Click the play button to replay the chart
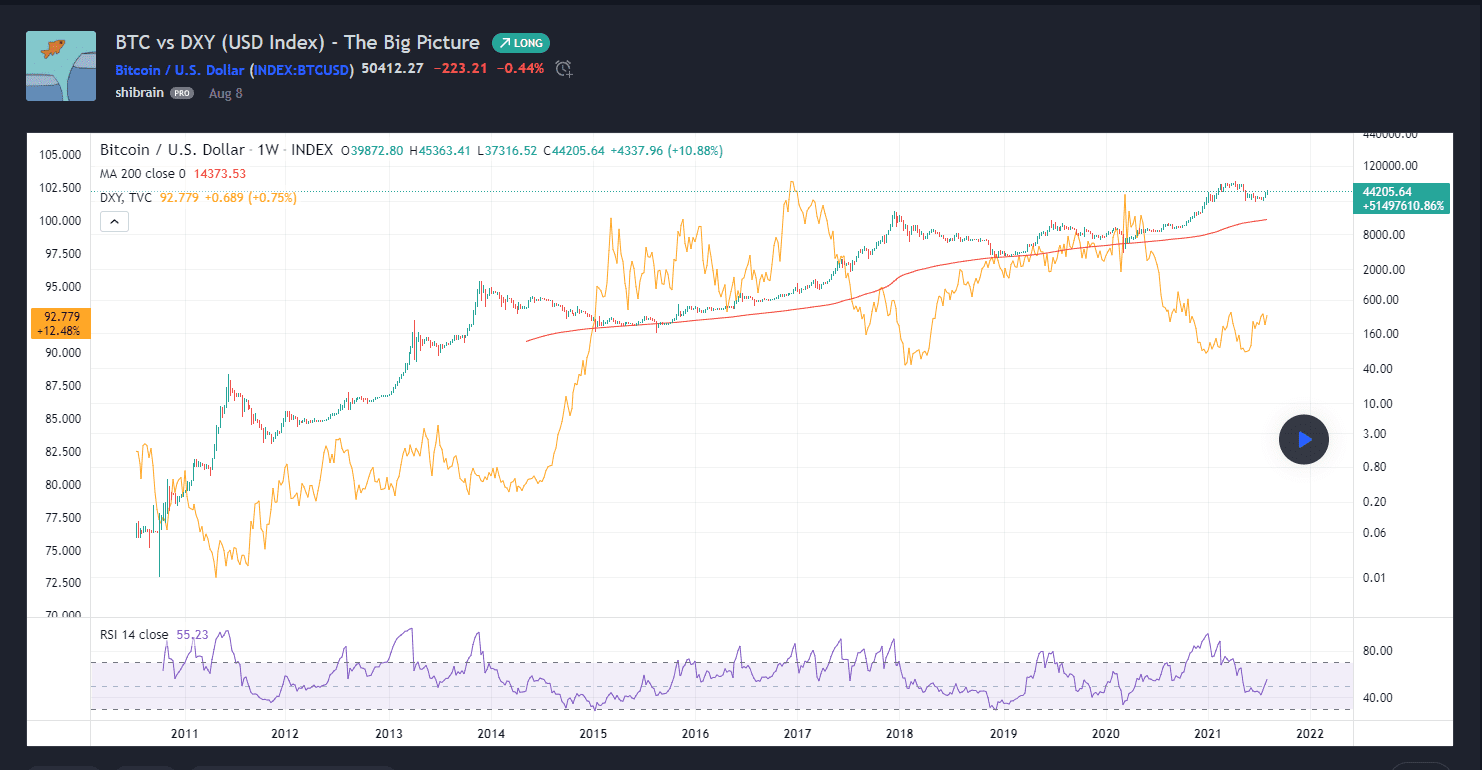1482x770 pixels. coord(1303,439)
